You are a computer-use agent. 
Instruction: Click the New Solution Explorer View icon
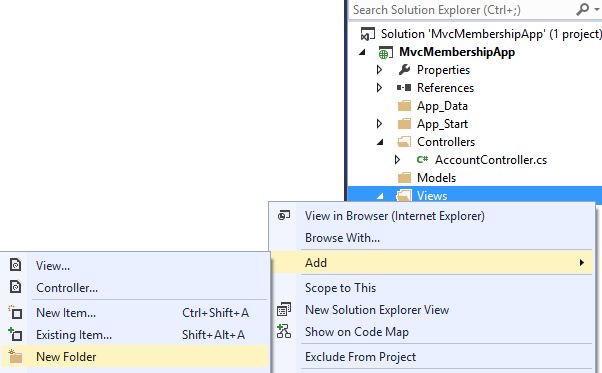pos(284,309)
